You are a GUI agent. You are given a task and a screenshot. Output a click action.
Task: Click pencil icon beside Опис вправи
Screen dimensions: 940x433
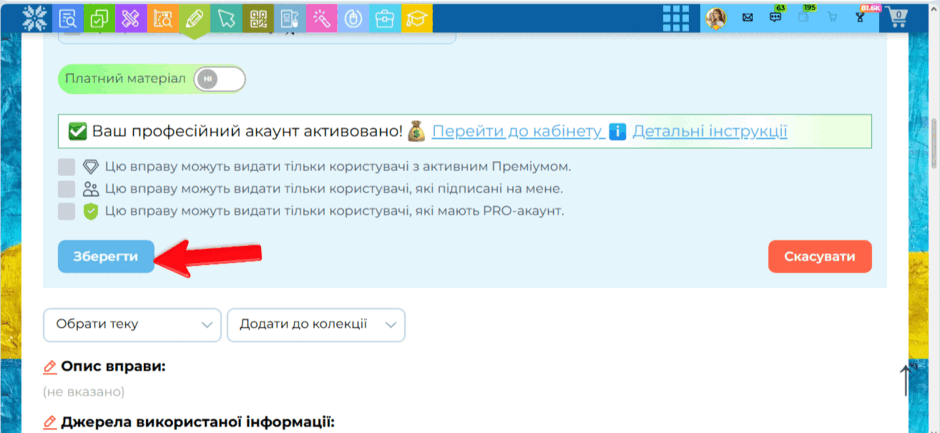[50, 367]
